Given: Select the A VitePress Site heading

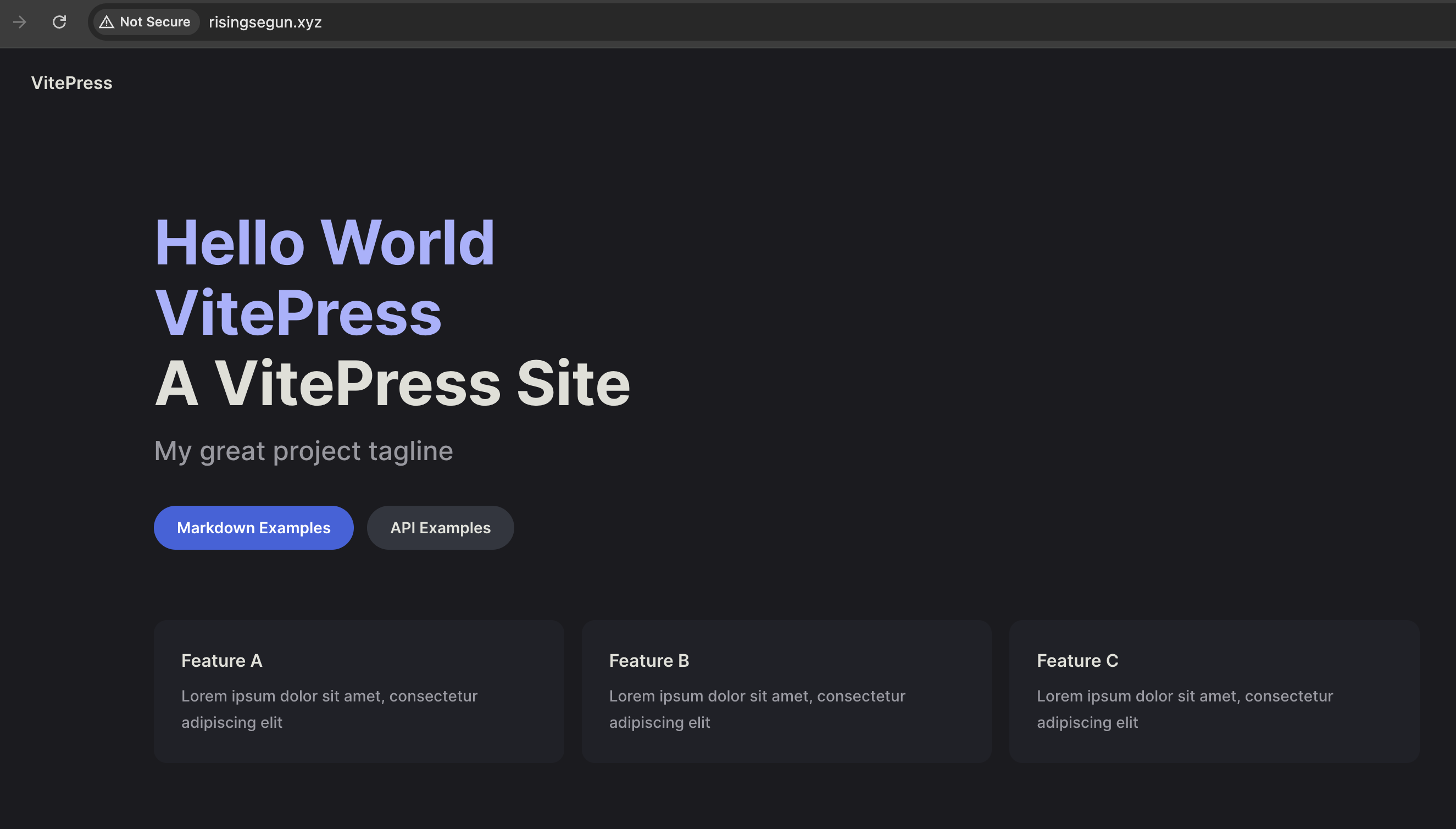Looking at the screenshot, I should (392, 384).
